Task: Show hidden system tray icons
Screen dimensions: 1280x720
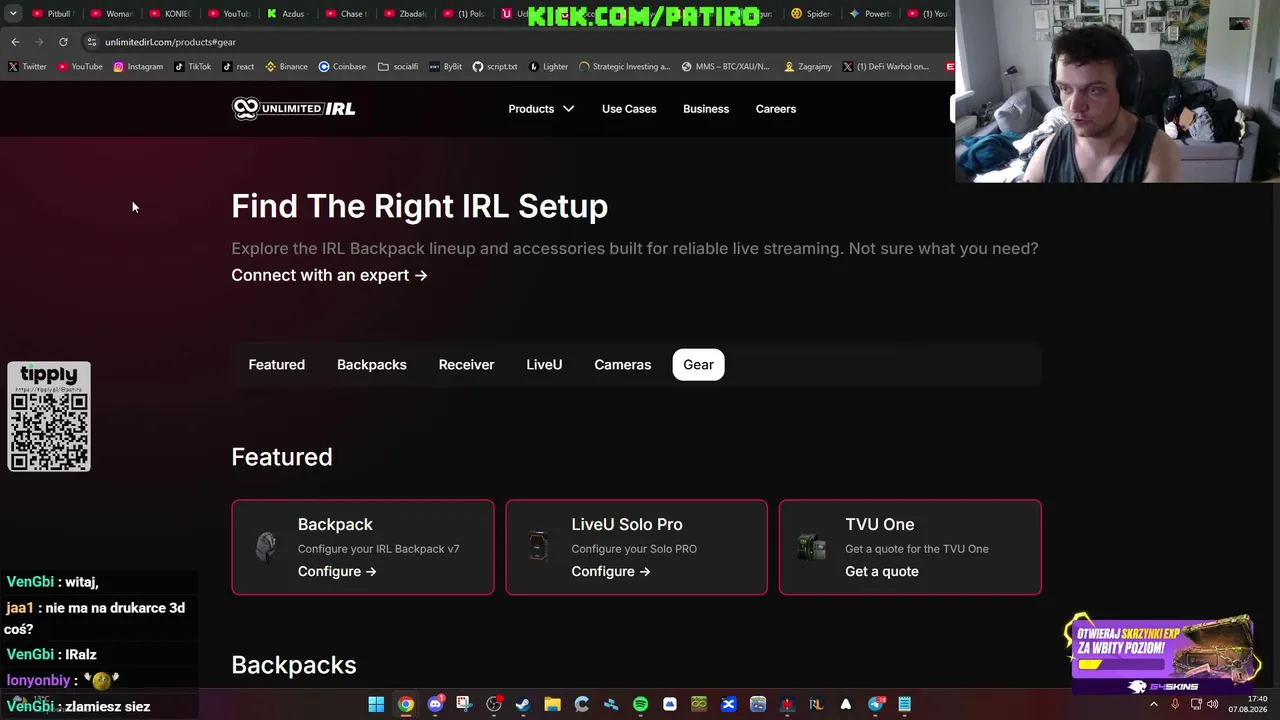Action: tap(1153, 705)
